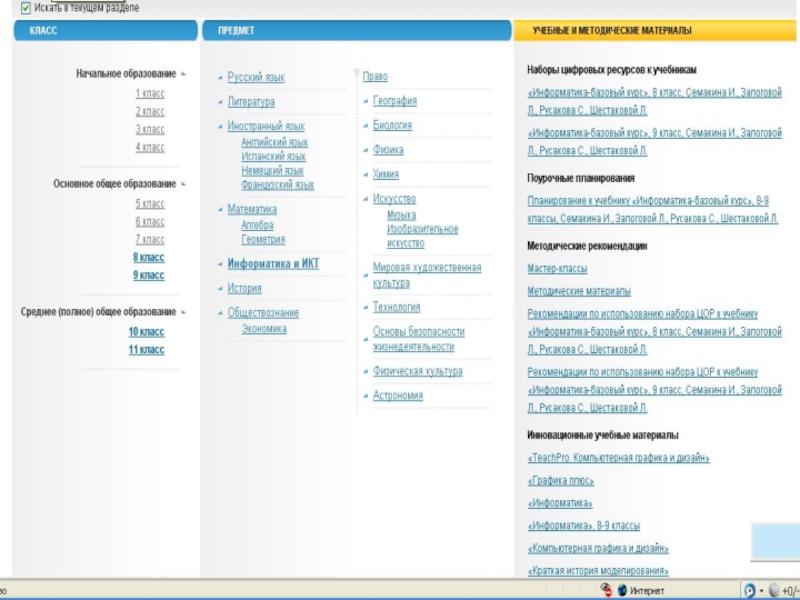Screen dimensions: 800x600
Task: Open the 8 класс link
Action: click(x=149, y=257)
